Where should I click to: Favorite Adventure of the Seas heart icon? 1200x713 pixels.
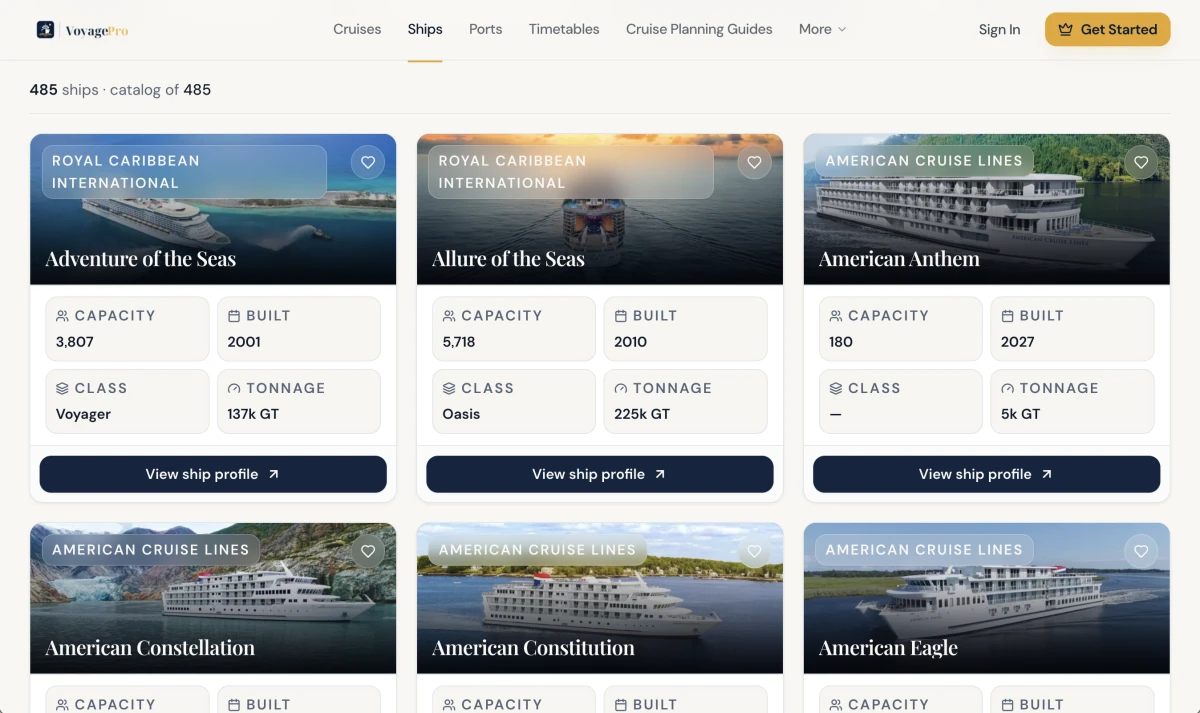[368, 162]
